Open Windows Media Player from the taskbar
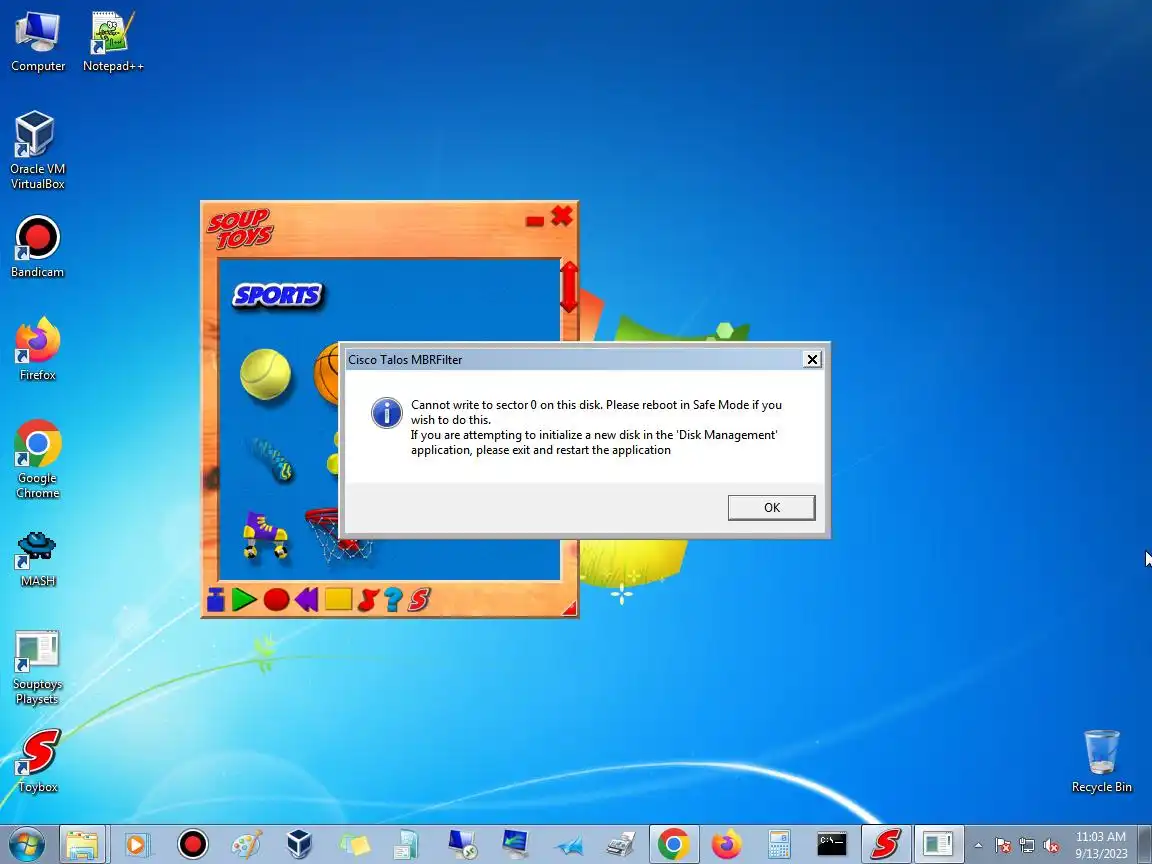 click(x=137, y=844)
